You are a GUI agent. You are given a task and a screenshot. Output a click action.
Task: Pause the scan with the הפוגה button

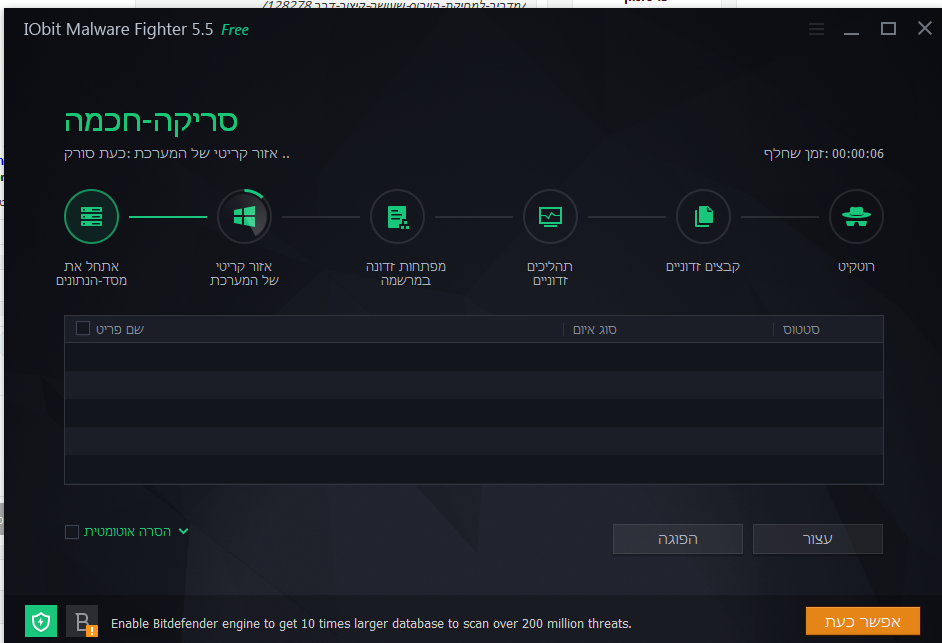click(x=678, y=539)
